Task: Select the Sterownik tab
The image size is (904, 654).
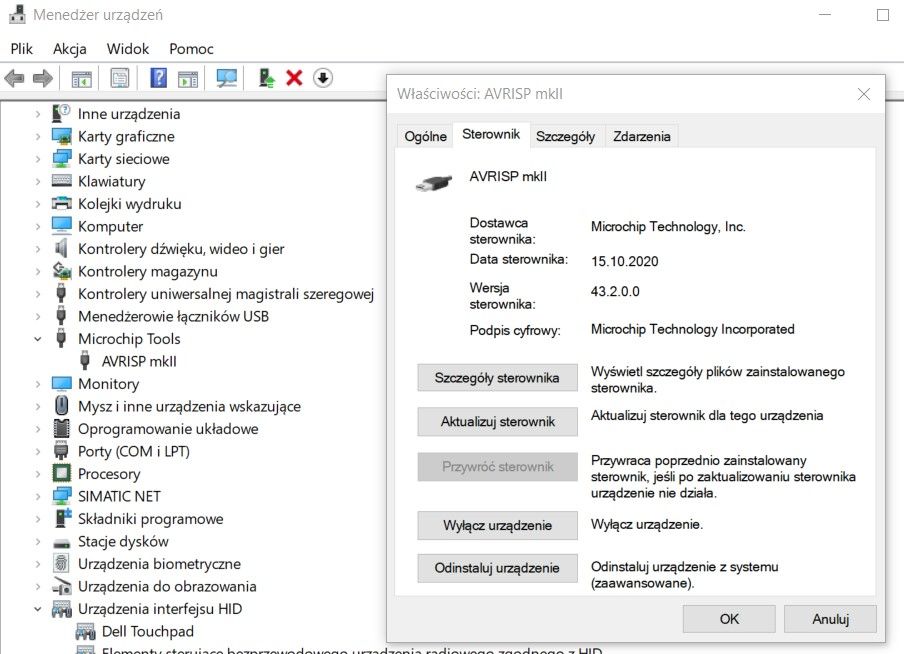Action: coord(491,135)
